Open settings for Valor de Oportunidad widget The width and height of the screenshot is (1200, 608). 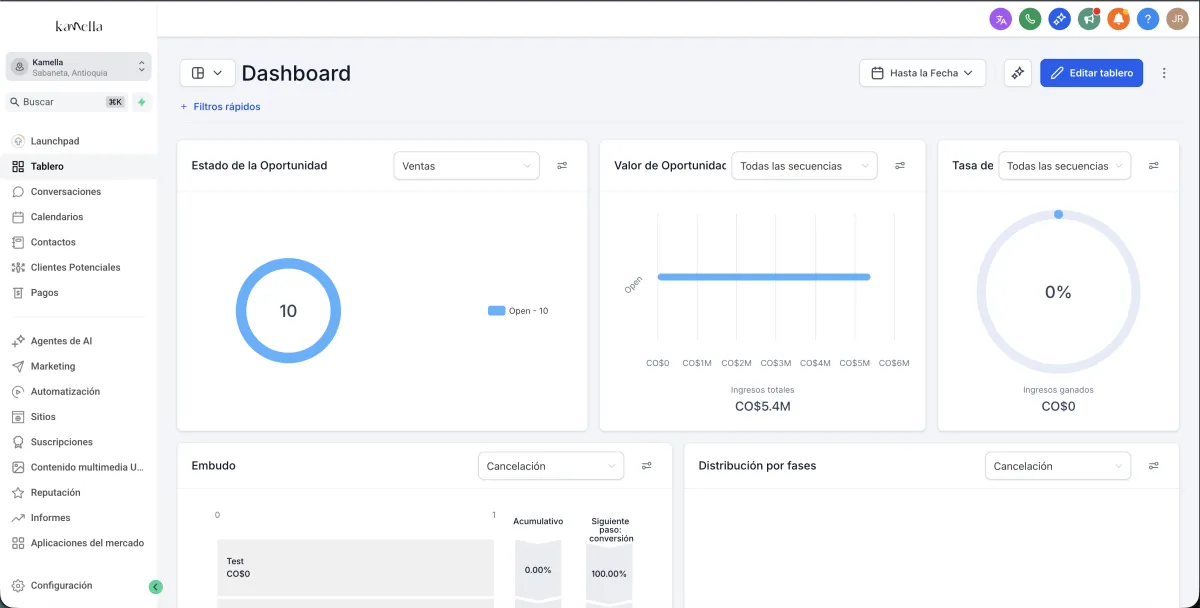point(900,166)
